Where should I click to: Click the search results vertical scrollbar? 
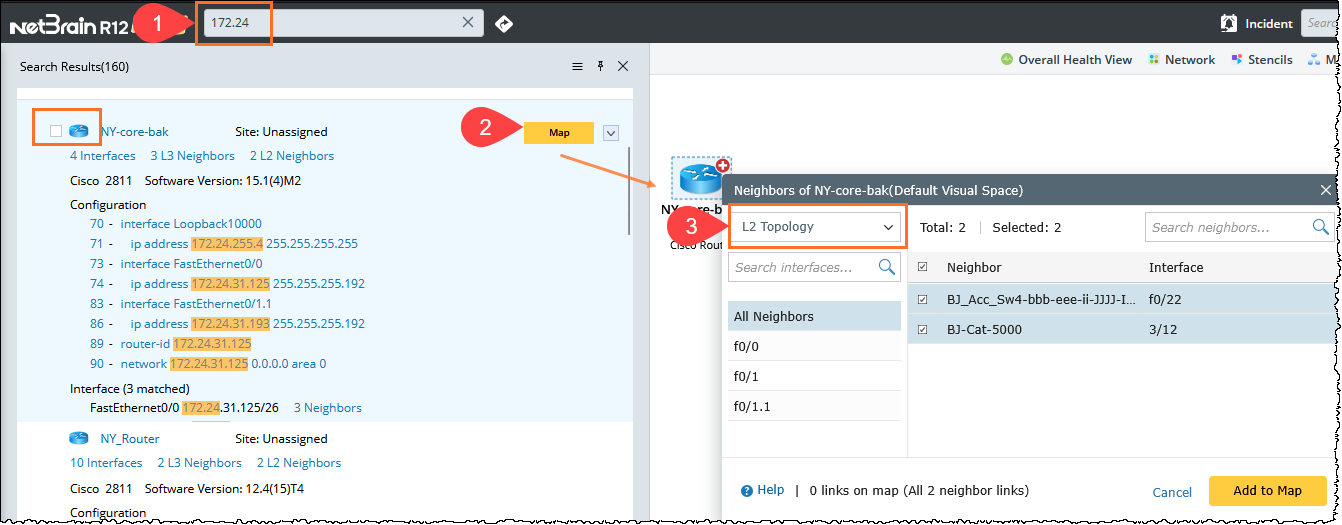[629, 191]
